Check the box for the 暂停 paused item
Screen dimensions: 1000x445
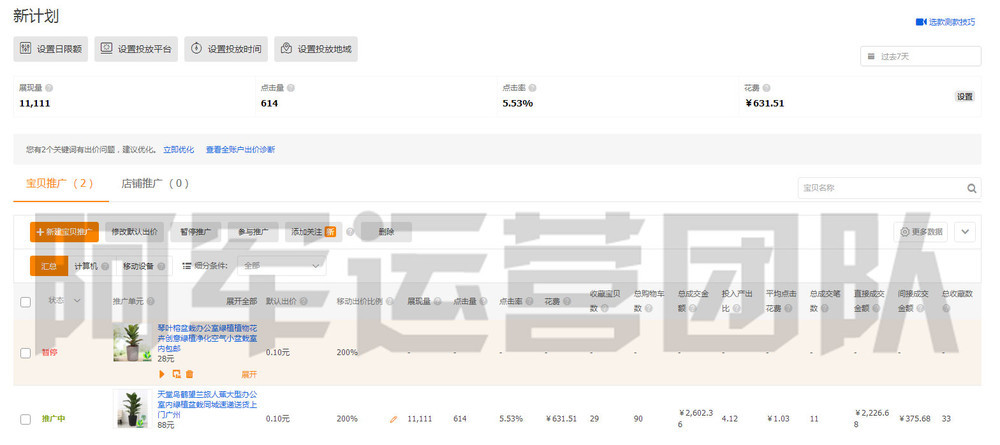(26, 352)
